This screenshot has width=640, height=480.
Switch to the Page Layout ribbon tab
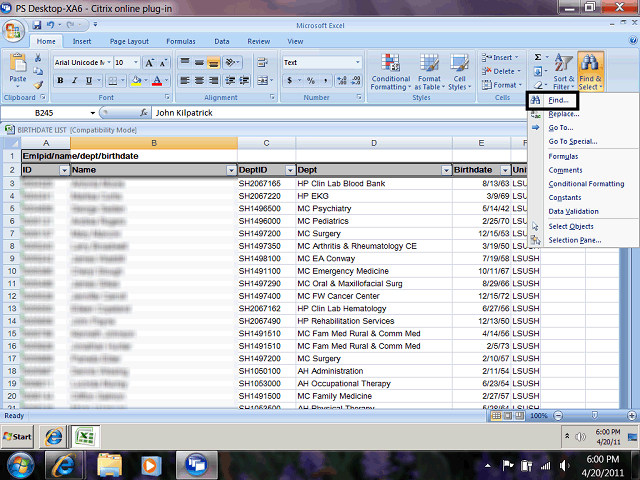tap(129, 41)
